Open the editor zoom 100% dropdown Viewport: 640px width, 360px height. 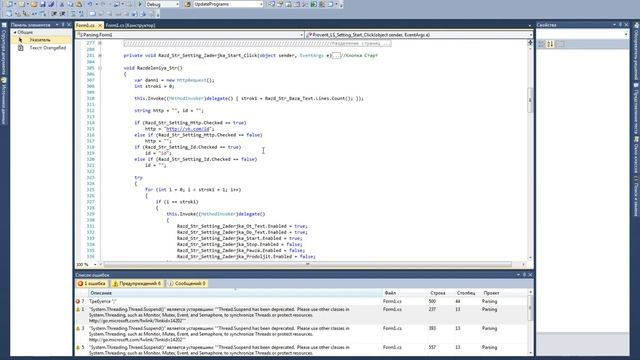pos(95,264)
